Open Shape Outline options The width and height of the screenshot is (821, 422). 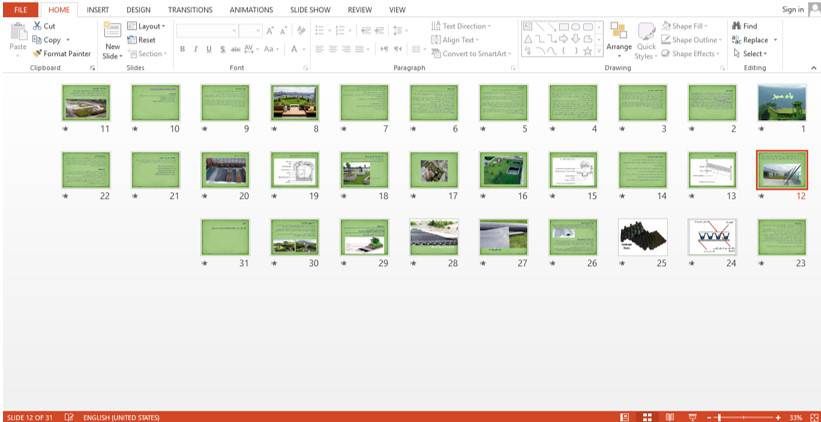692,40
